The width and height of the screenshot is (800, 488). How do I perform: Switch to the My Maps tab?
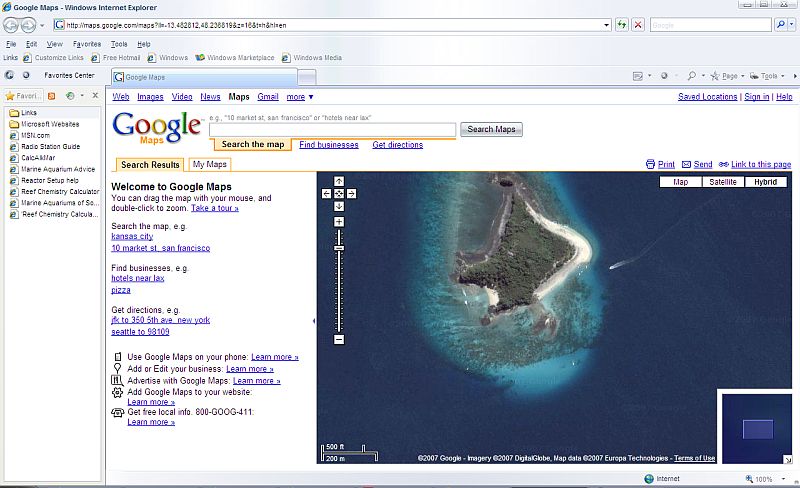pyautogui.click(x=210, y=164)
